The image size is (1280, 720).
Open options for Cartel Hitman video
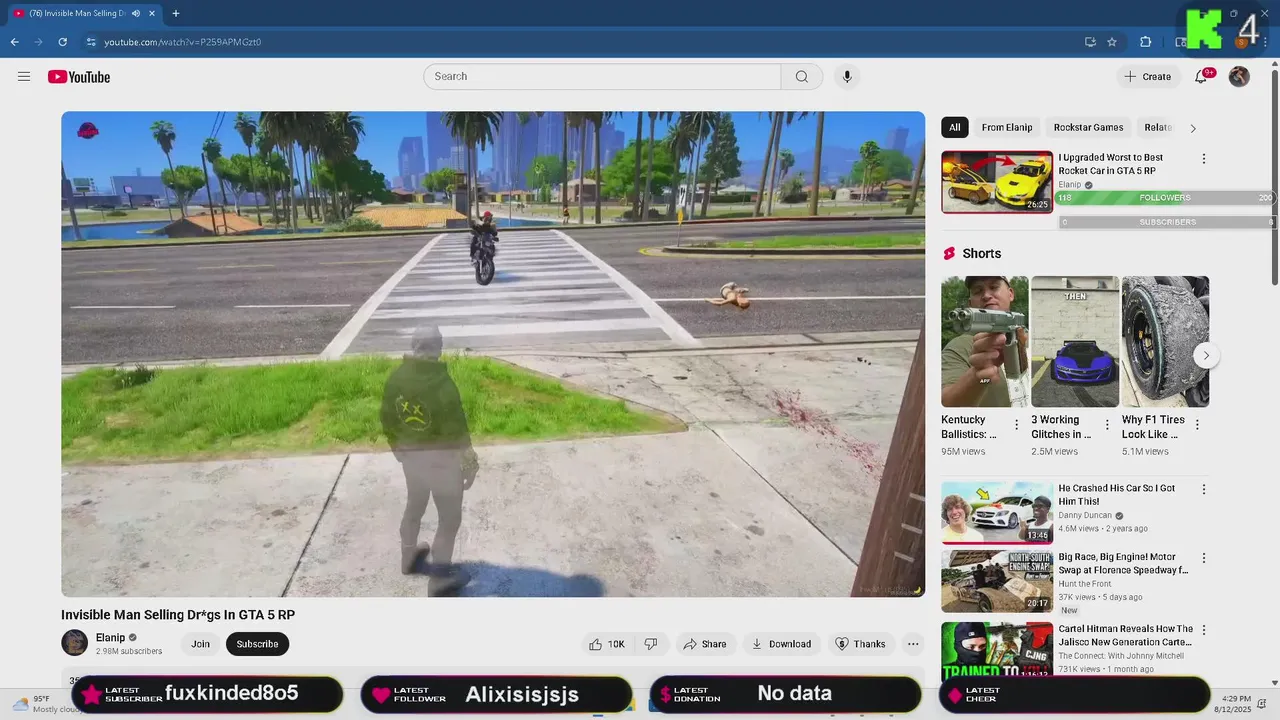click(x=1204, y=631)
